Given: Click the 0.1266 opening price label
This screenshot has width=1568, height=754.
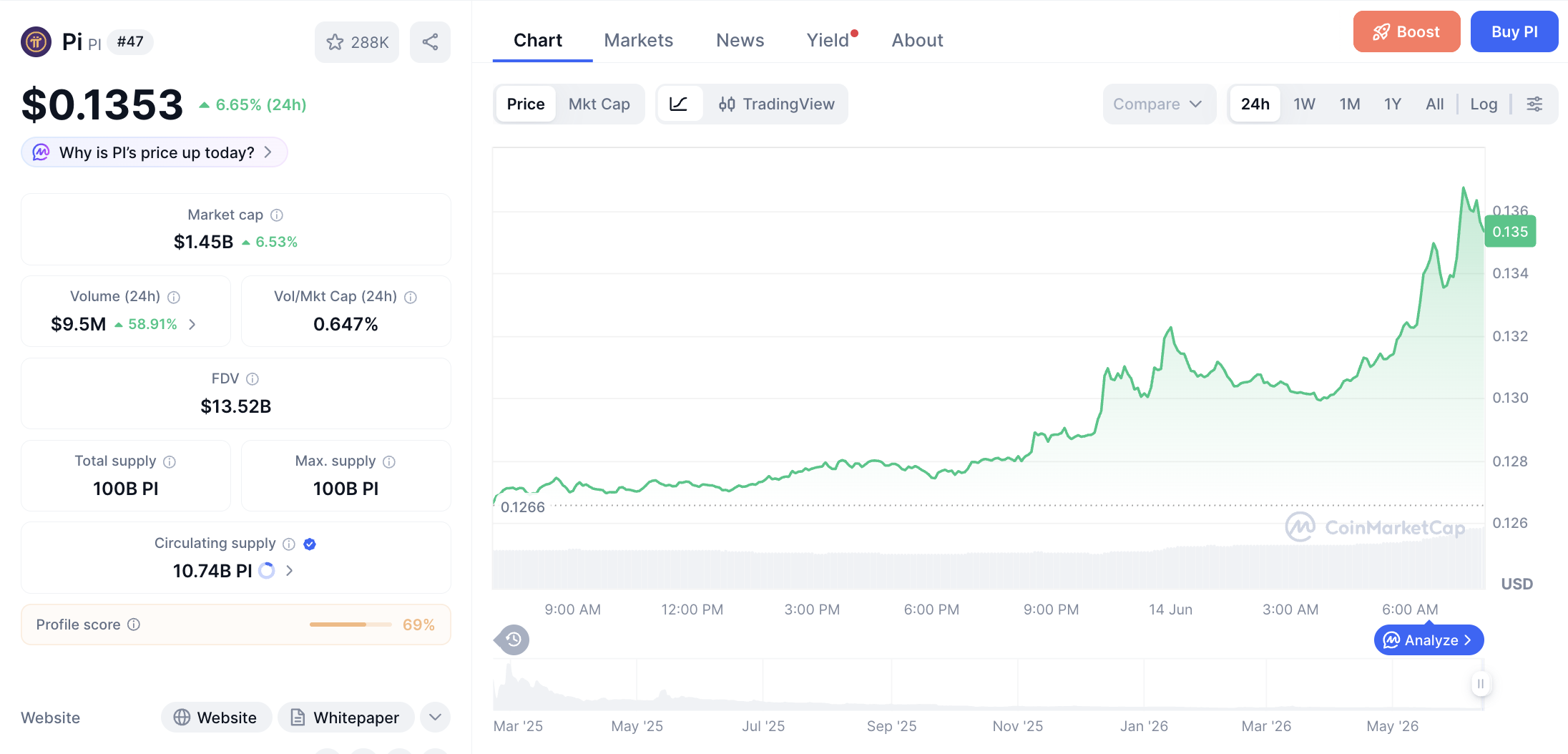Looking at the screenshot, I should click(x=523, y=507).
